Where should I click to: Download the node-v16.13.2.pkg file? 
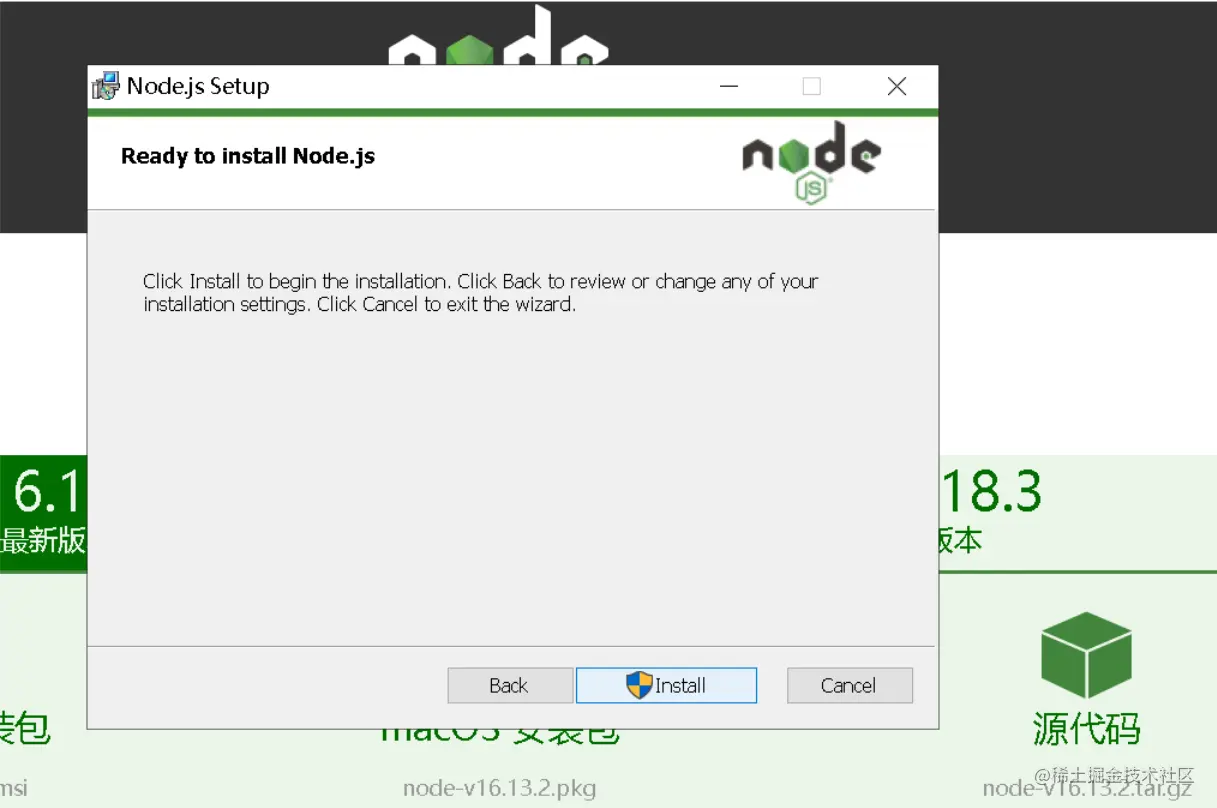[499, 788]
